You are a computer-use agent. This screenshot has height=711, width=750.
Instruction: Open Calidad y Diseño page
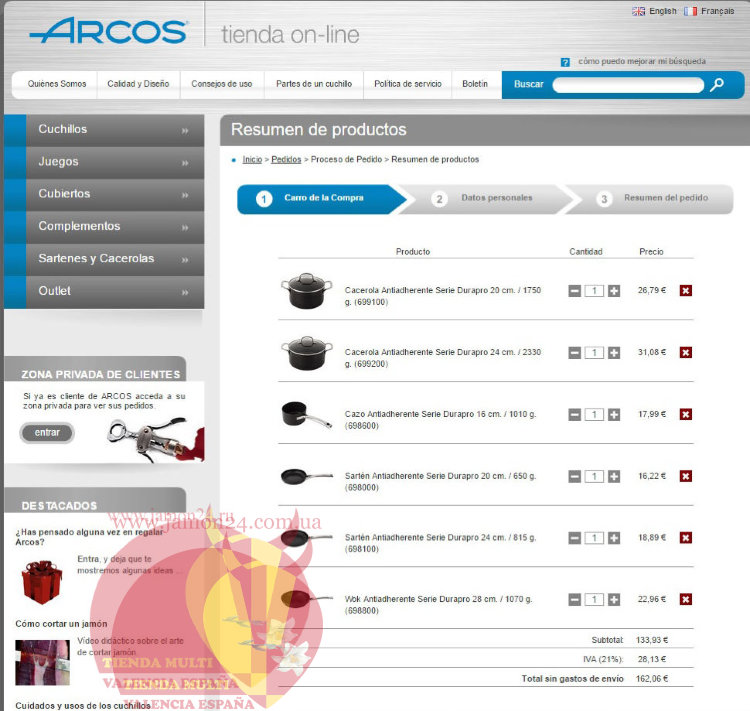click(138, 84)
